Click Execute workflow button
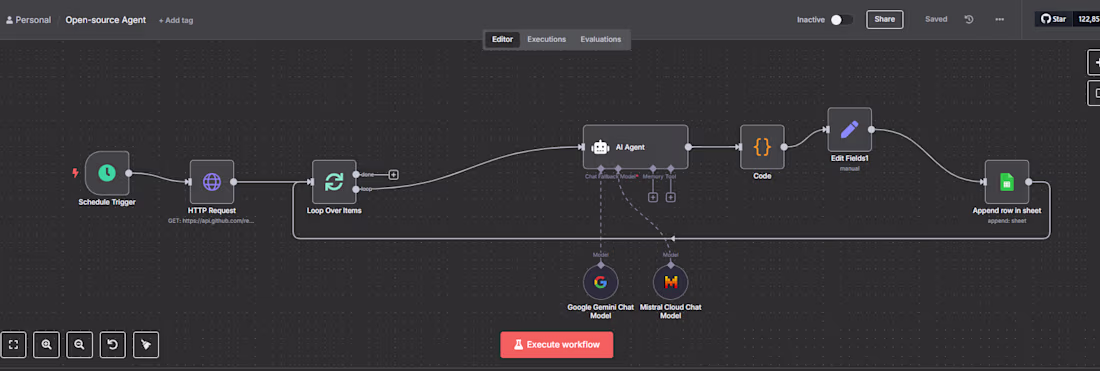 556,344
